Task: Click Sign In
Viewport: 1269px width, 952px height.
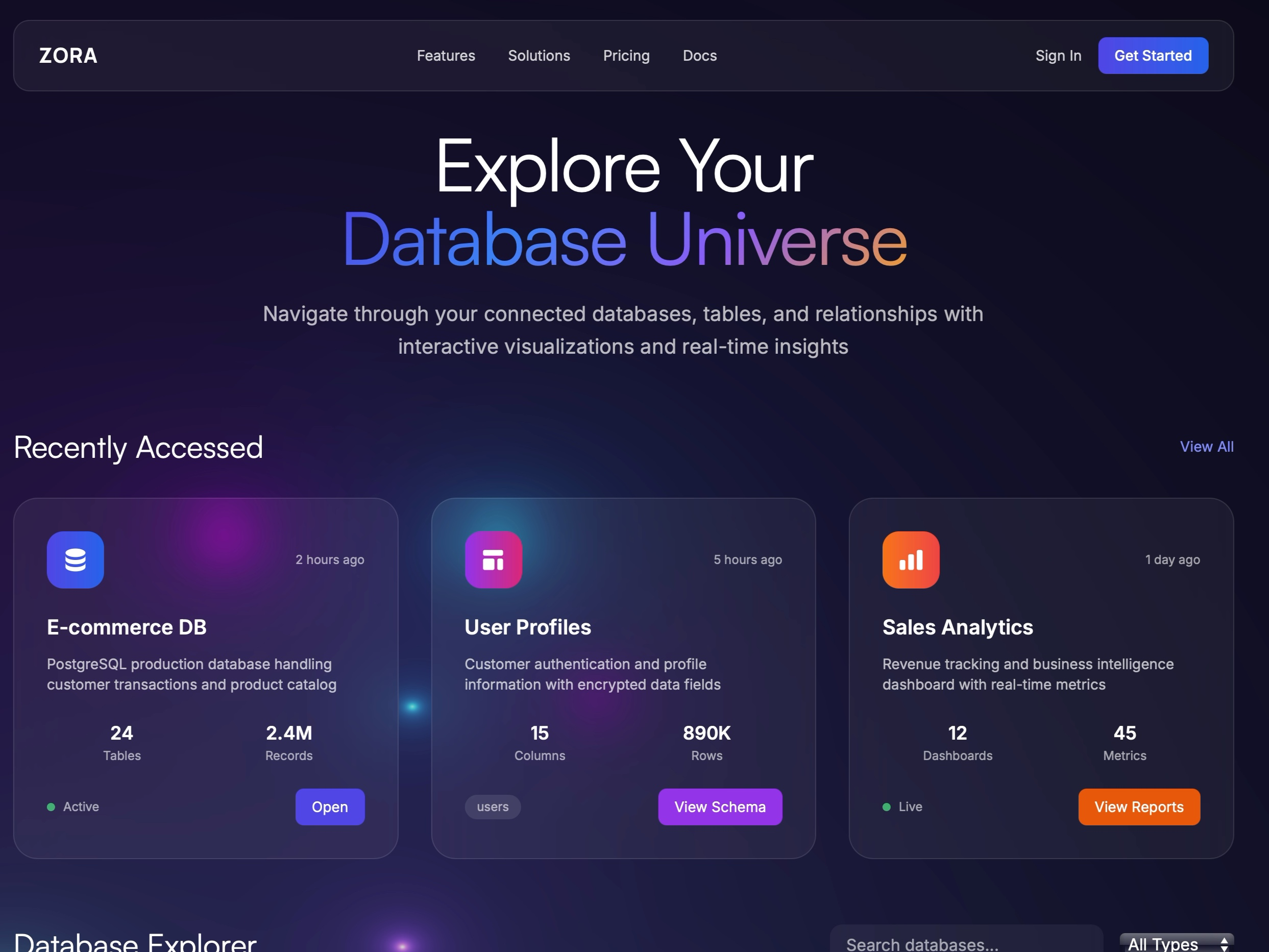Action: click(x=1057, y=55)
